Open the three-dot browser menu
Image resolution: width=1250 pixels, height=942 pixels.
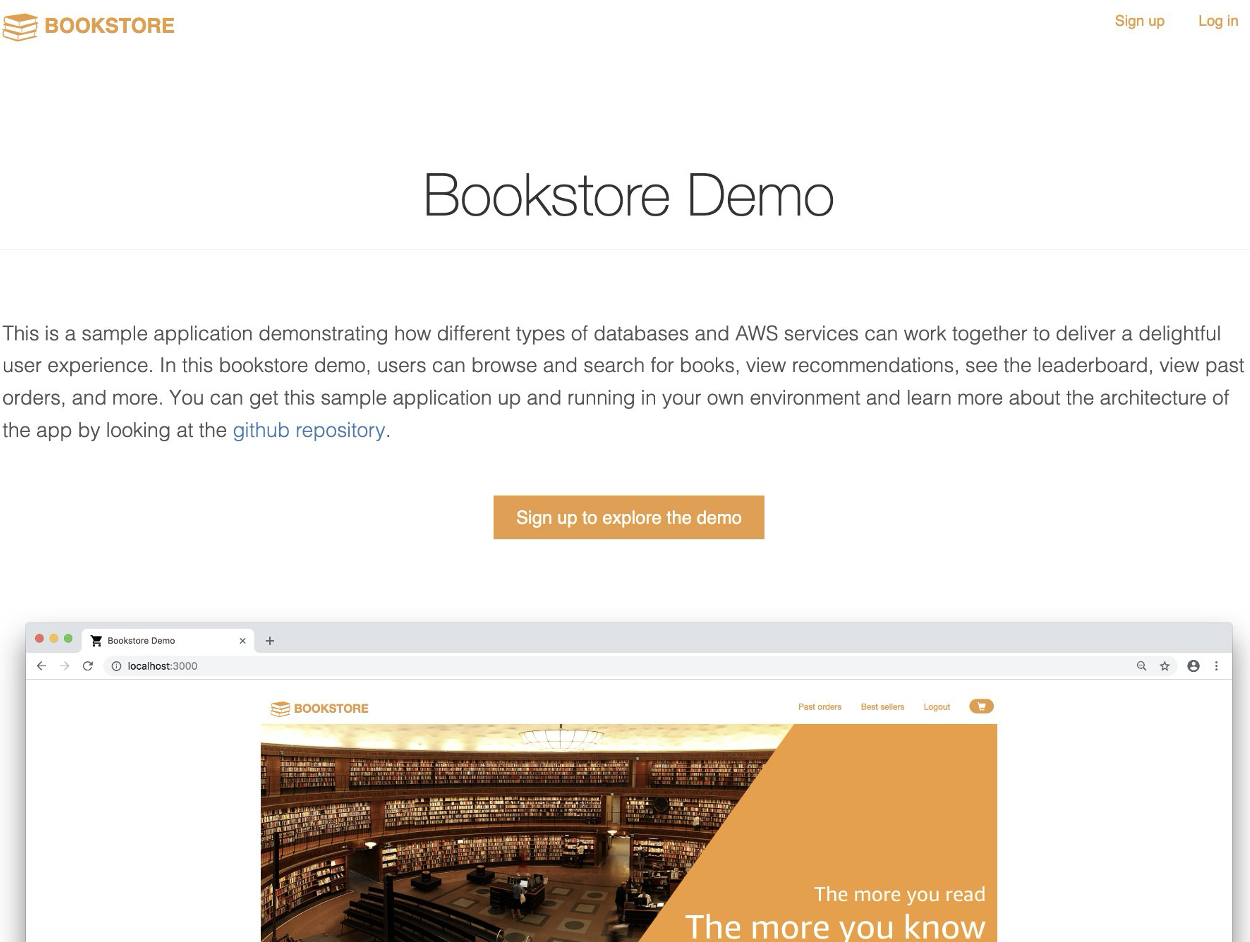click(1216, 666)
